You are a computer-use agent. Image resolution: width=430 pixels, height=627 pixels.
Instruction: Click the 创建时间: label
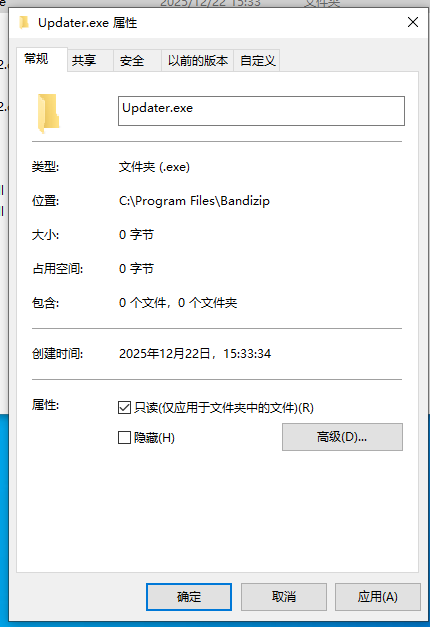[x=57, y=353]
